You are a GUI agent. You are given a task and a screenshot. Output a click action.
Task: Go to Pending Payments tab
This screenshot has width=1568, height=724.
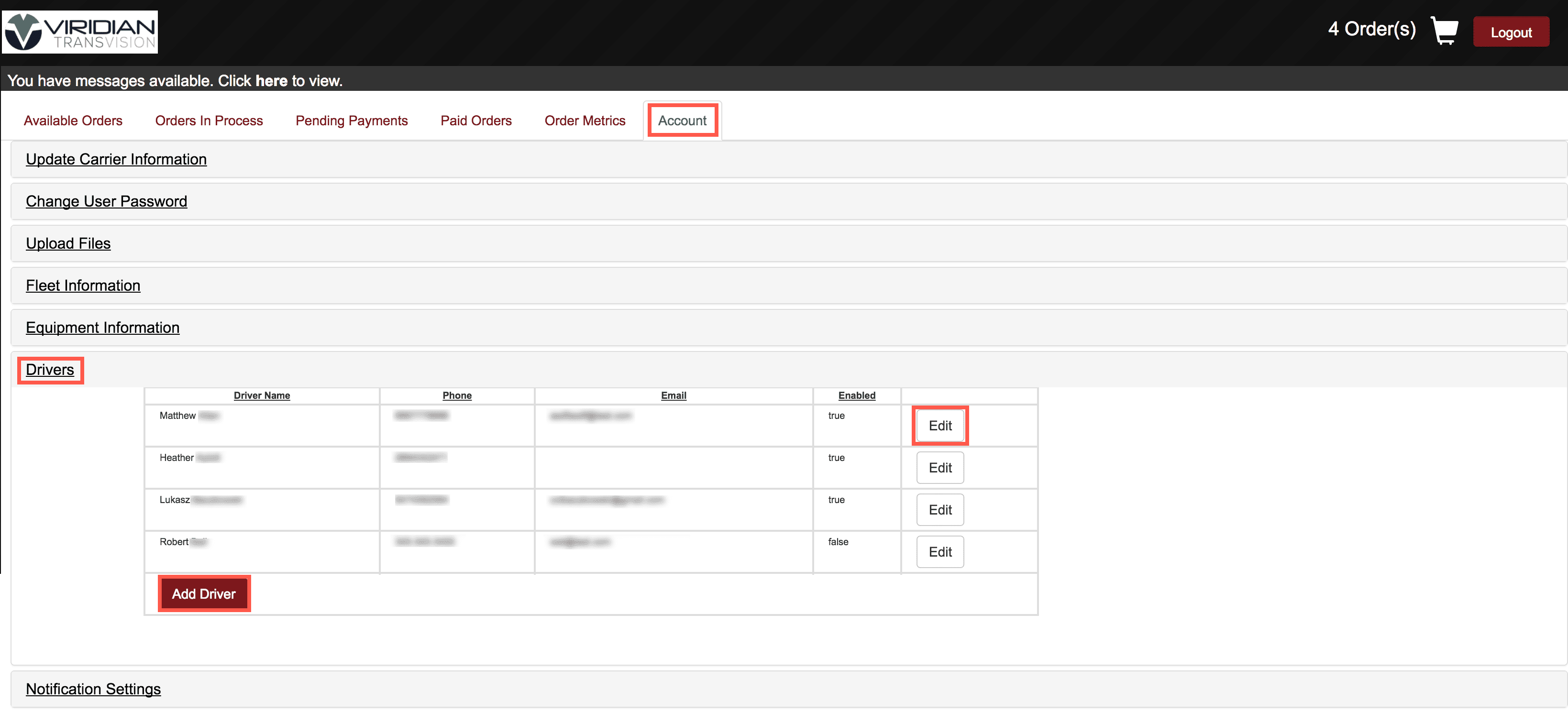pyautogui.click(x=351, y=121)
